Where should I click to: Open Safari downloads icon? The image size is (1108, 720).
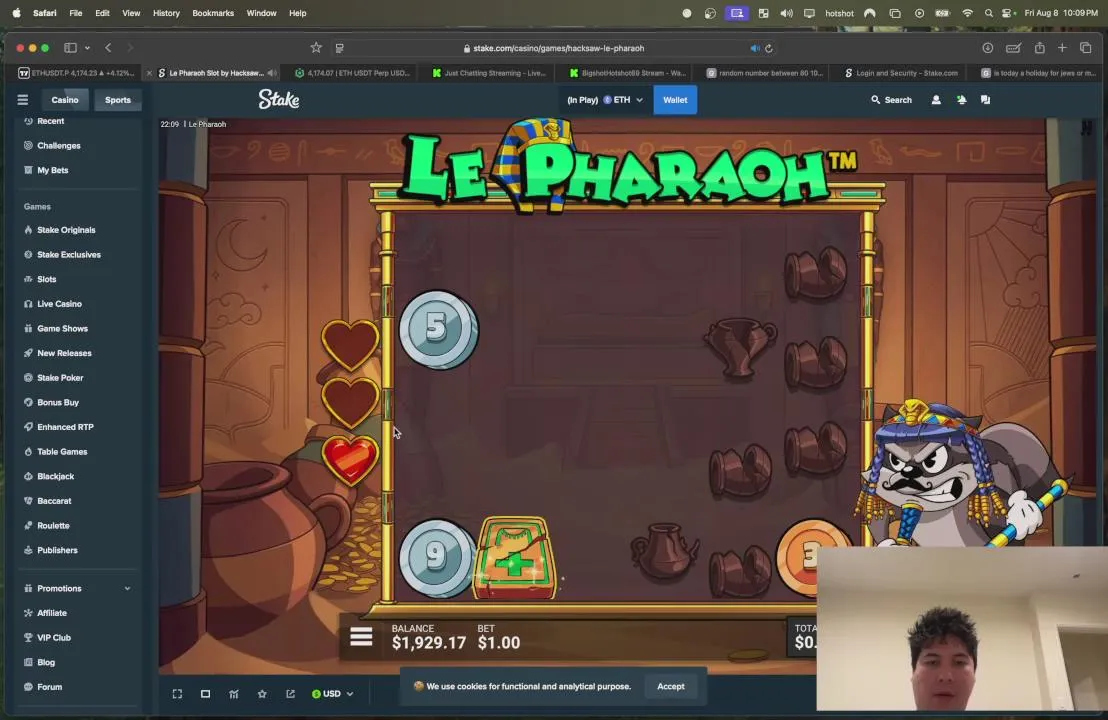tap(988, 47)
